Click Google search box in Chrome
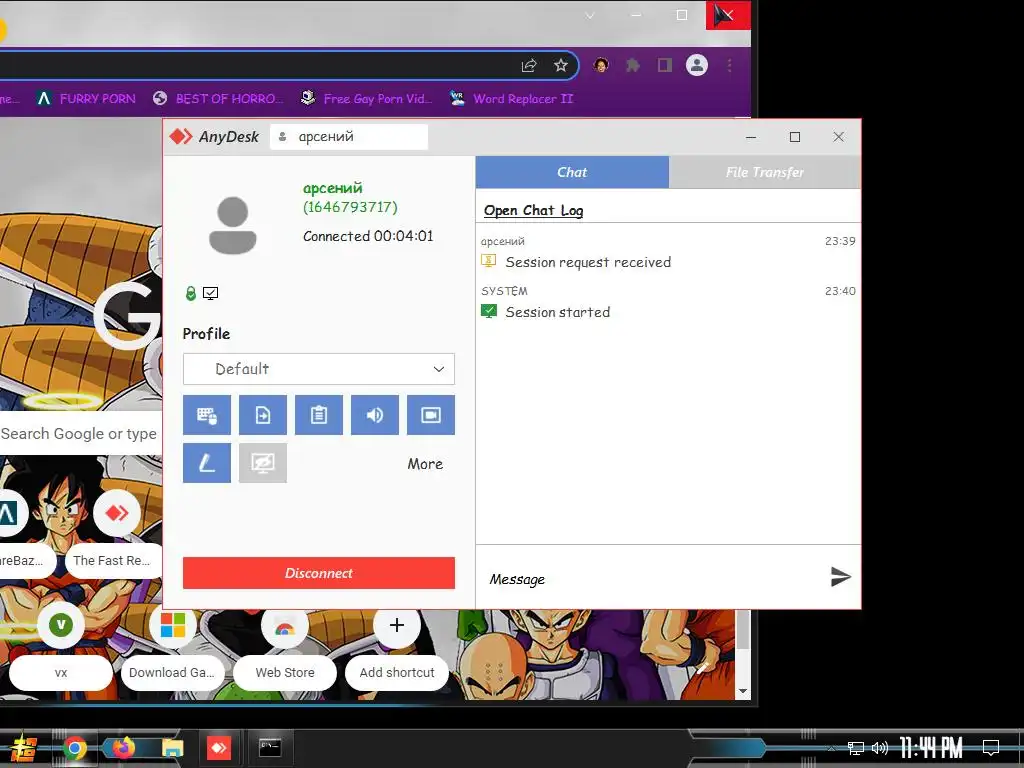Image resolution: width=1024 pixels, height=768 pixels. coord(80,434)
